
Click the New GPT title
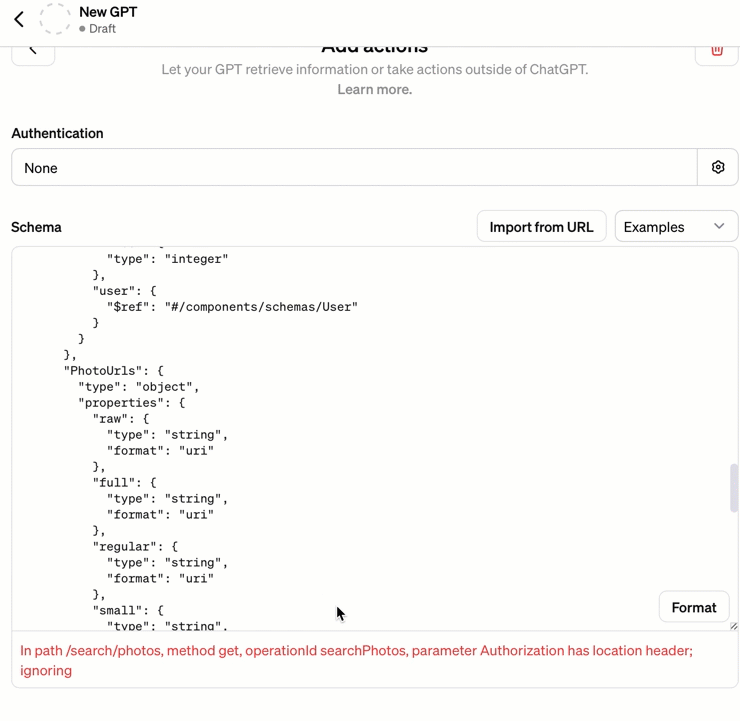[x=108, y=12]
